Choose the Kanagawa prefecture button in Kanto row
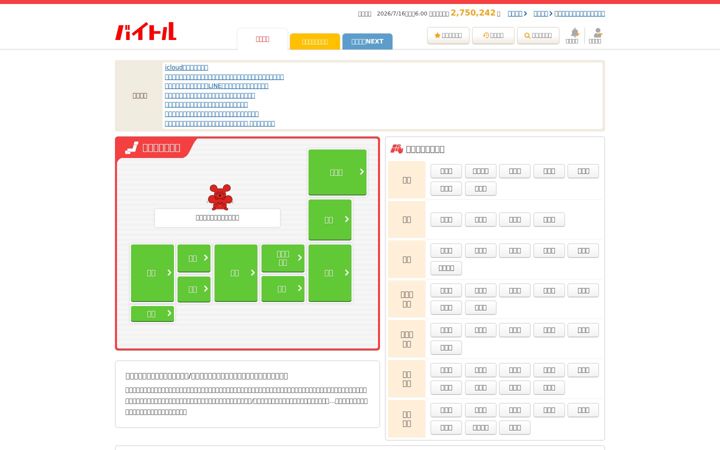Screen dimensions: 720x450 [x=480, y=171]
